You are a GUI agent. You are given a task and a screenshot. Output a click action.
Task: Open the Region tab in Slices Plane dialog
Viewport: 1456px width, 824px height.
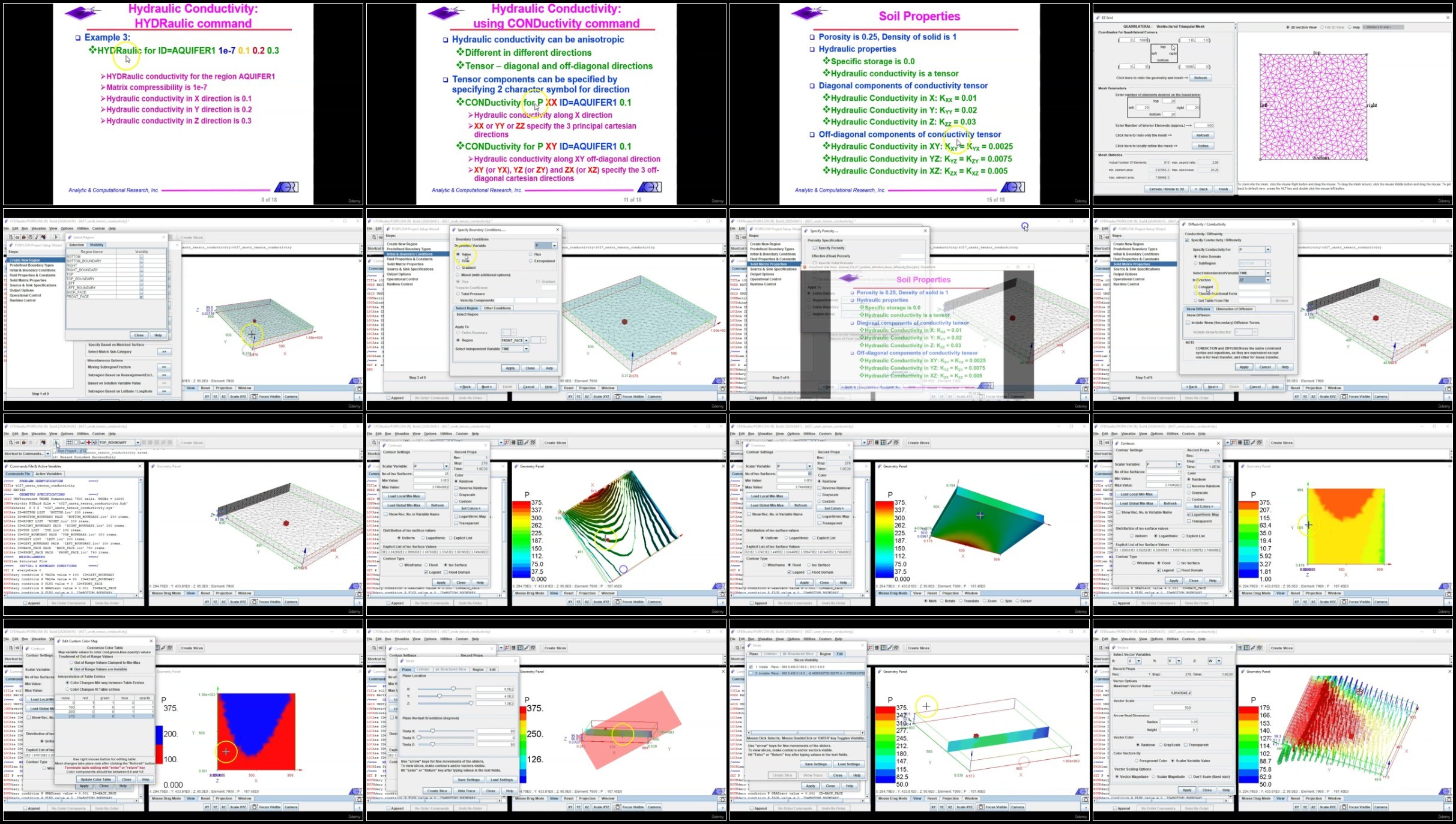(478, 669)
